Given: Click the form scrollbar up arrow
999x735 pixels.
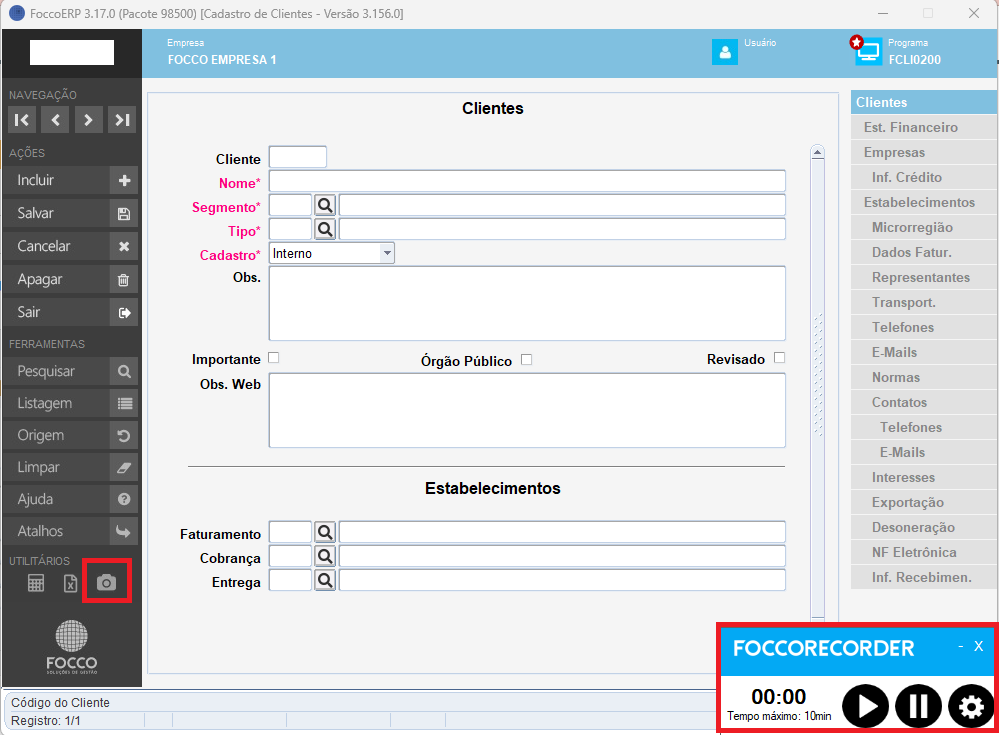Looking at the screenshot, I should coord(817,152).
